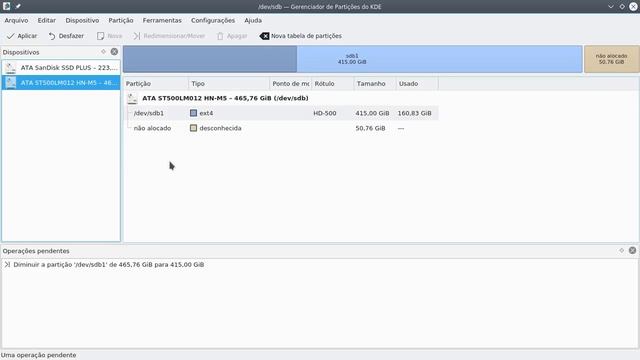Open the Arquivo menu
The image size is (640, 360).
coord(16,20)
